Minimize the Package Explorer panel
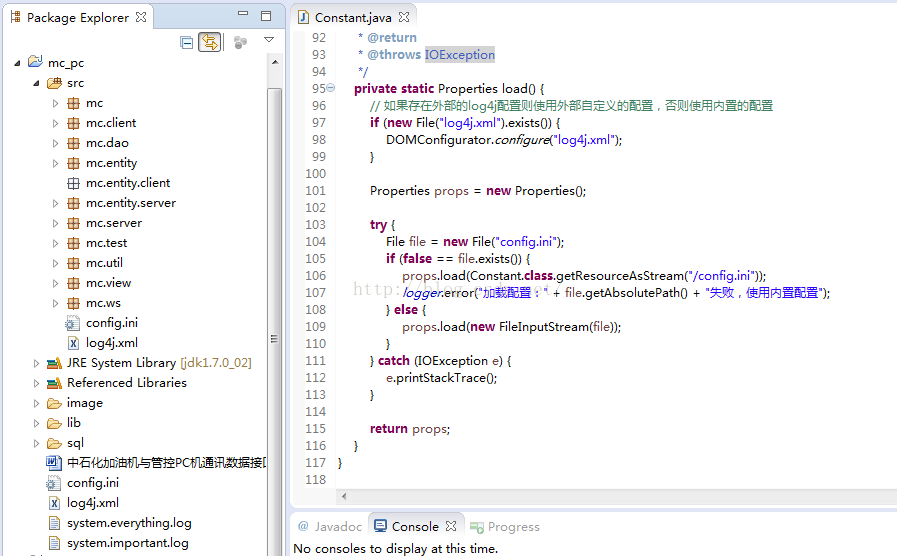This screenshot has height=556, width=897. pyautogui.click(x=243, y=14)
